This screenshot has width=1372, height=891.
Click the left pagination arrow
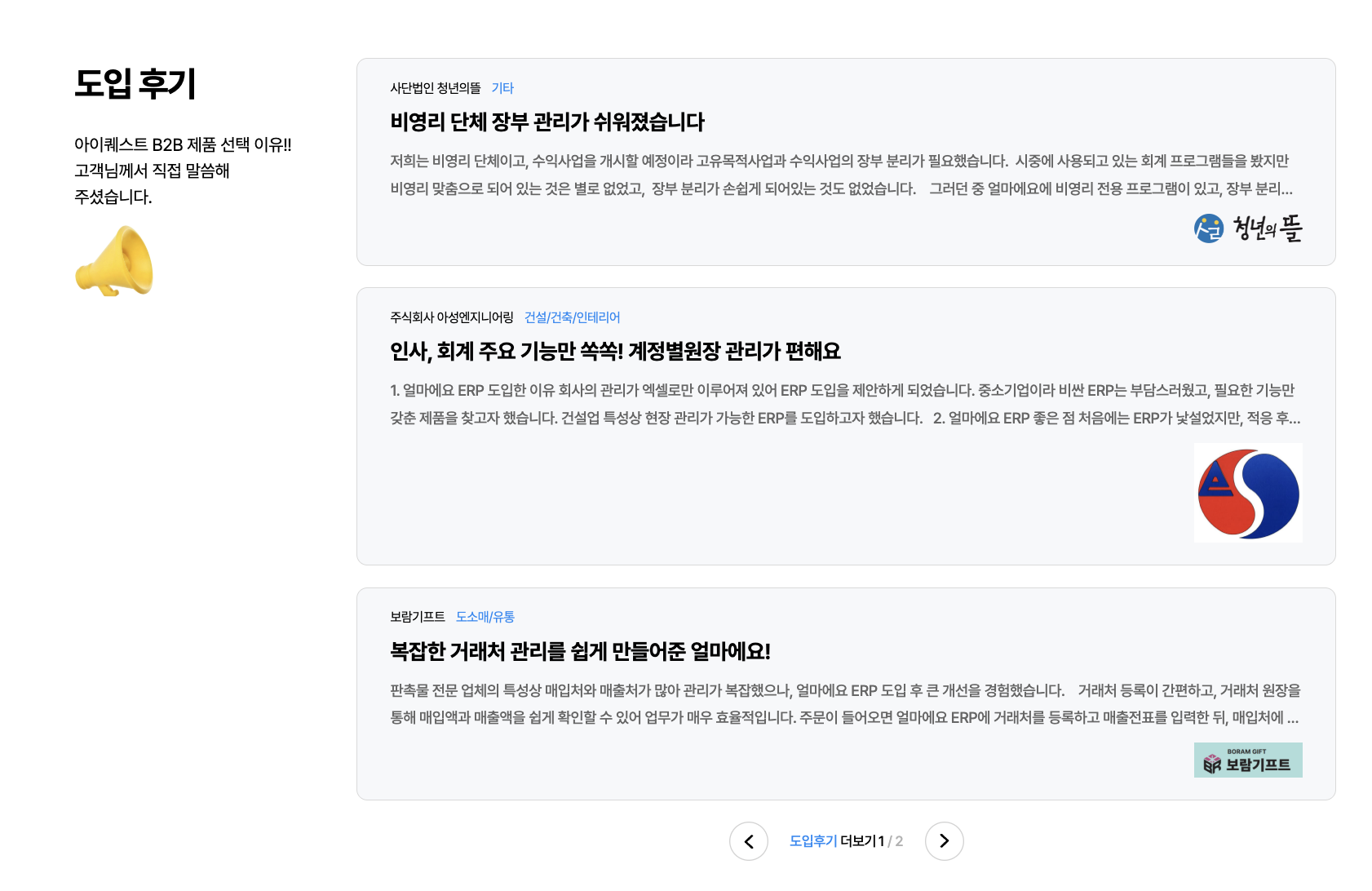749,840
